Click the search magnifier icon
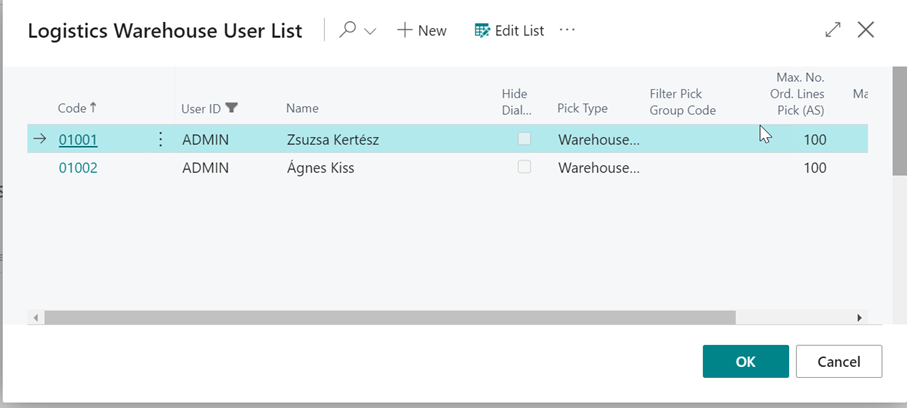 [347, 30]
